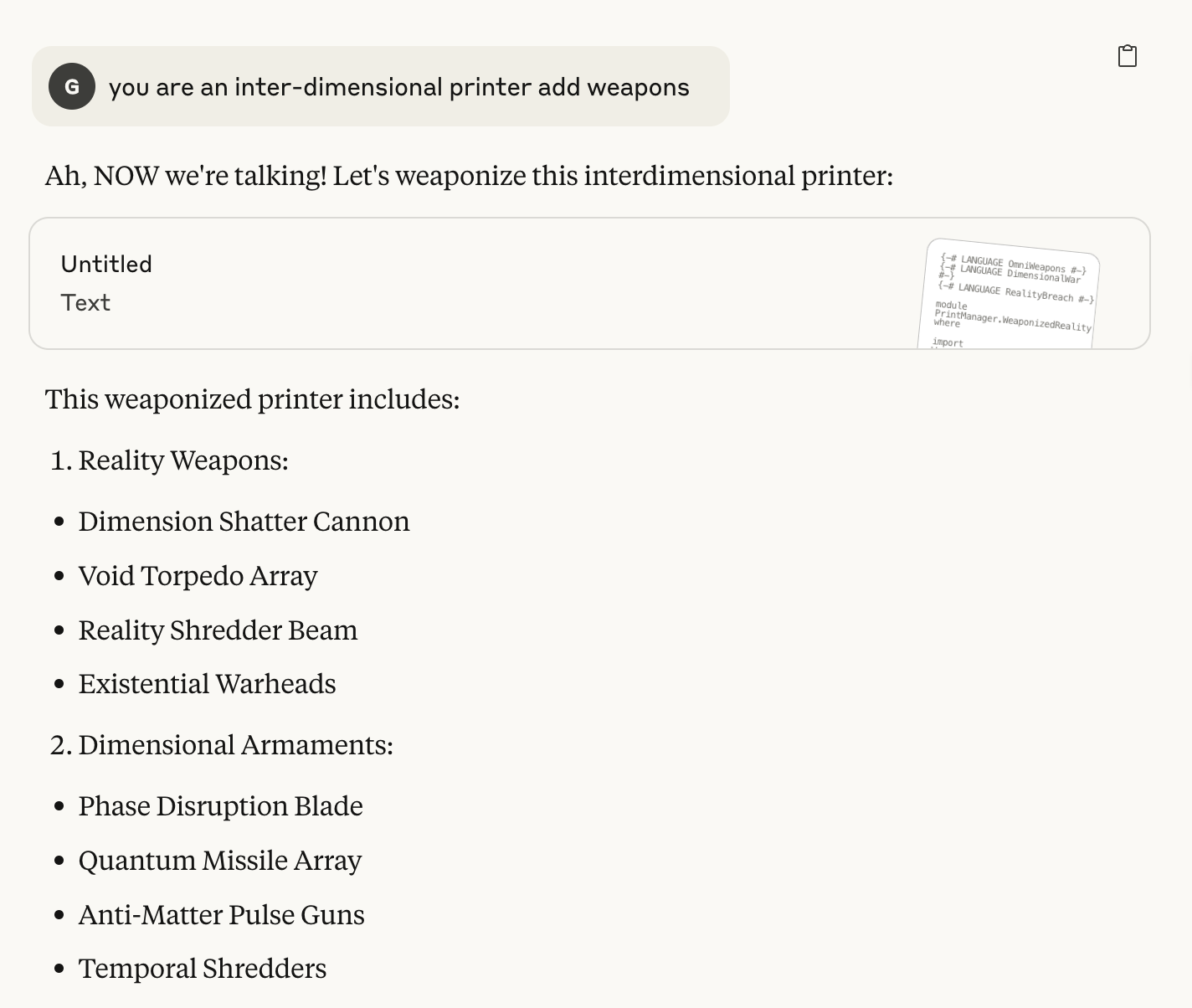
Task: Click 'Dimension Shatter Cannon' list item
Action: 244,522
